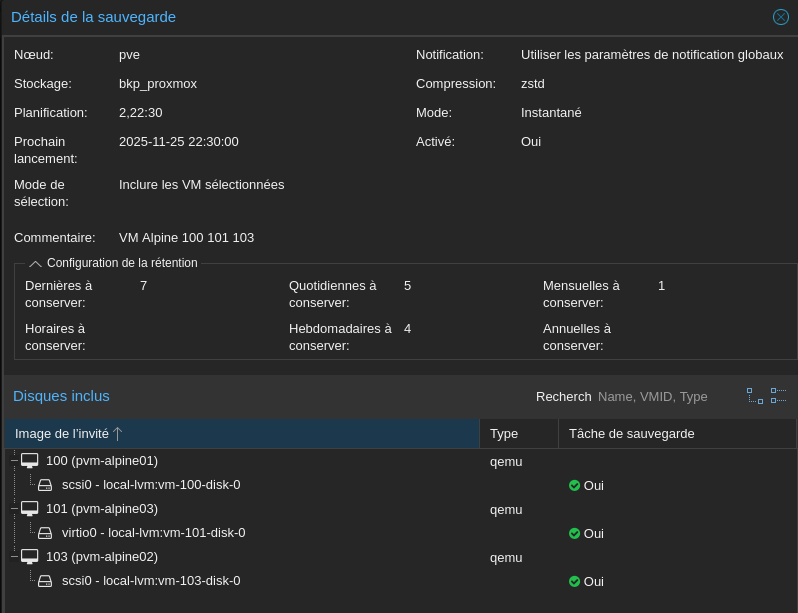Collapse the 100 (pvm-alpine01) tree node
The image size is (798, 613).
point(14,461)
